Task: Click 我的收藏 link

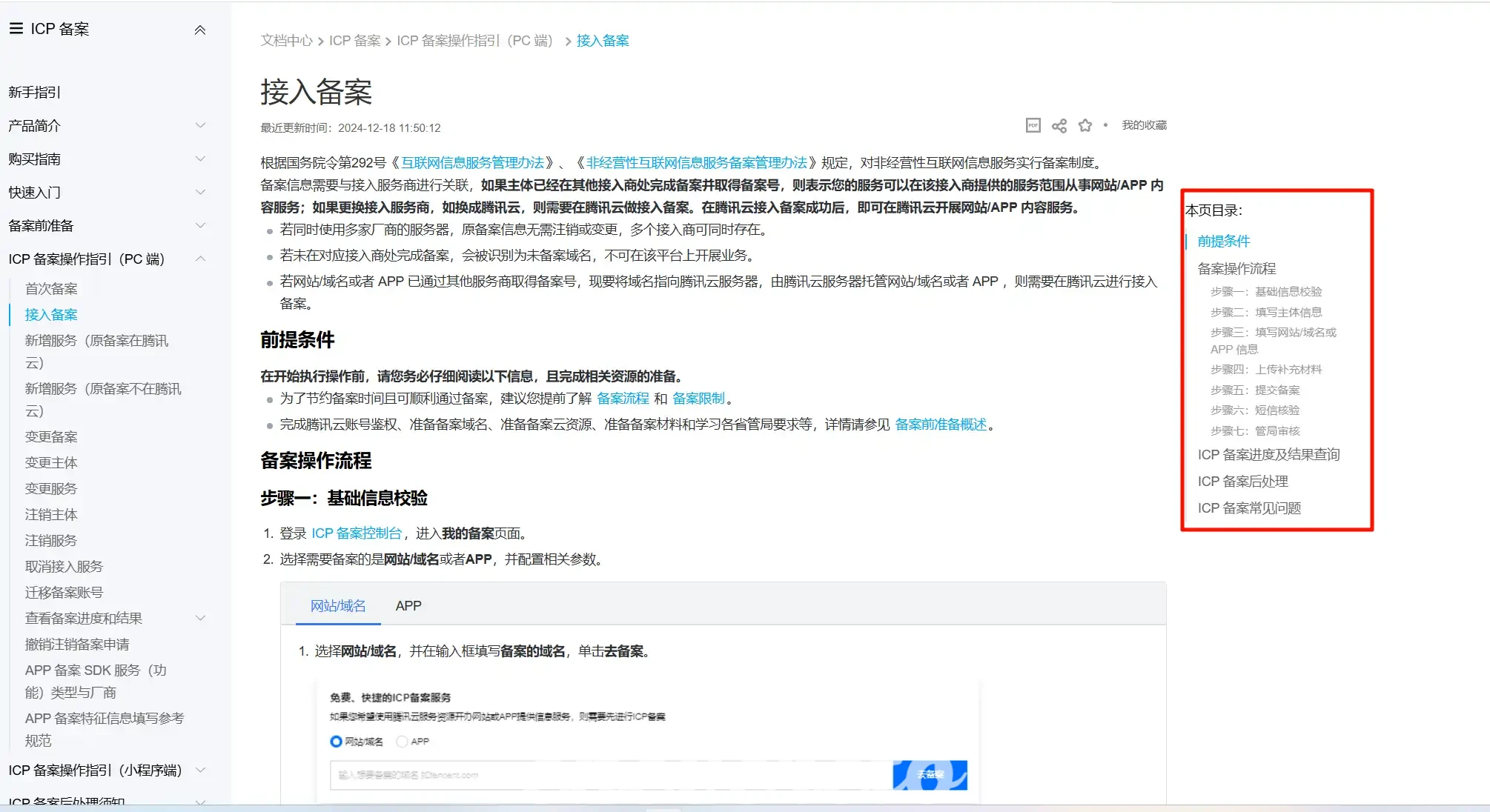Action: (x=1143, y=125)
